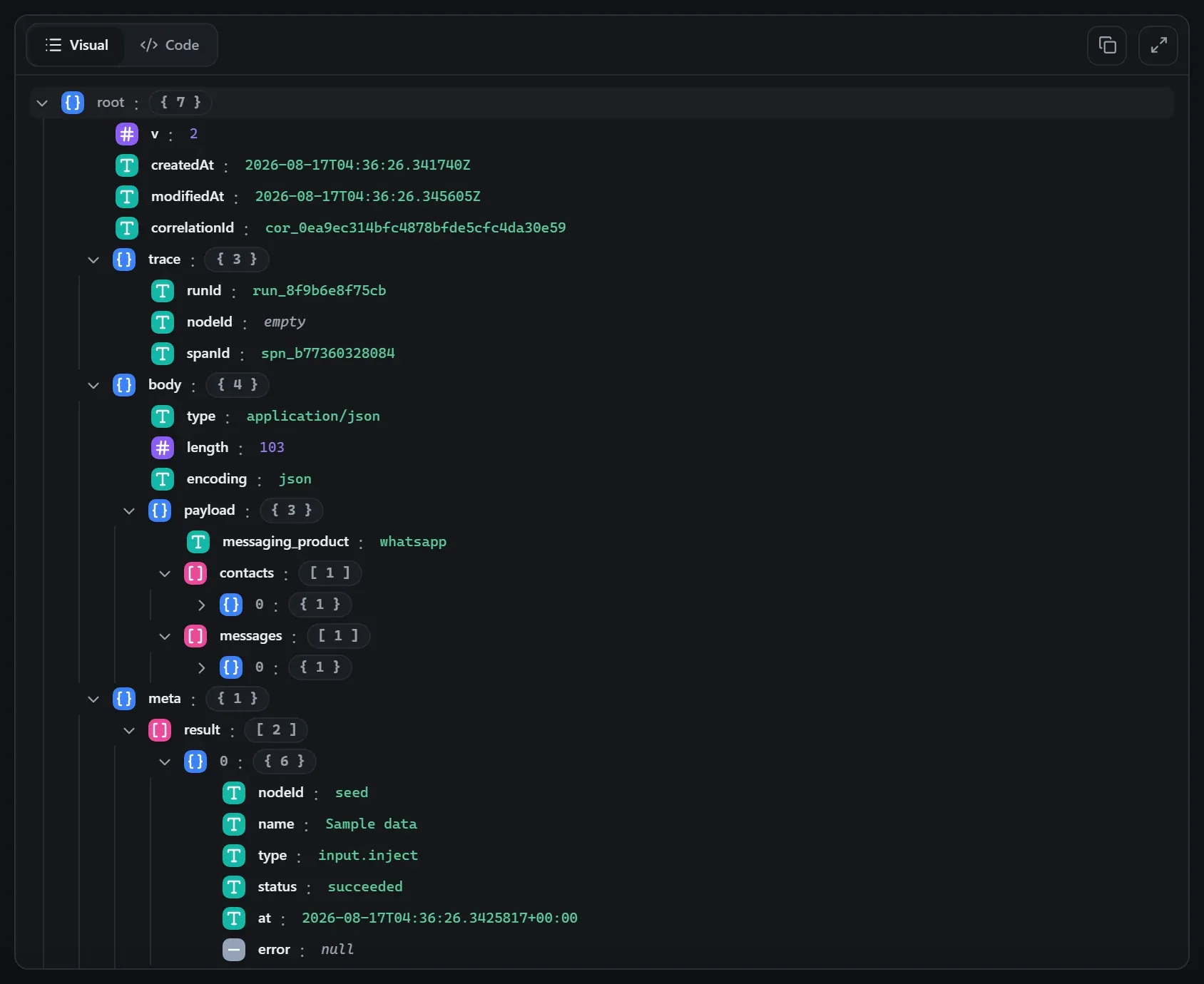This screenshot has height=984, width=1204.
Task: Click the text icon beside spanId
Action: tap(163, 354)
